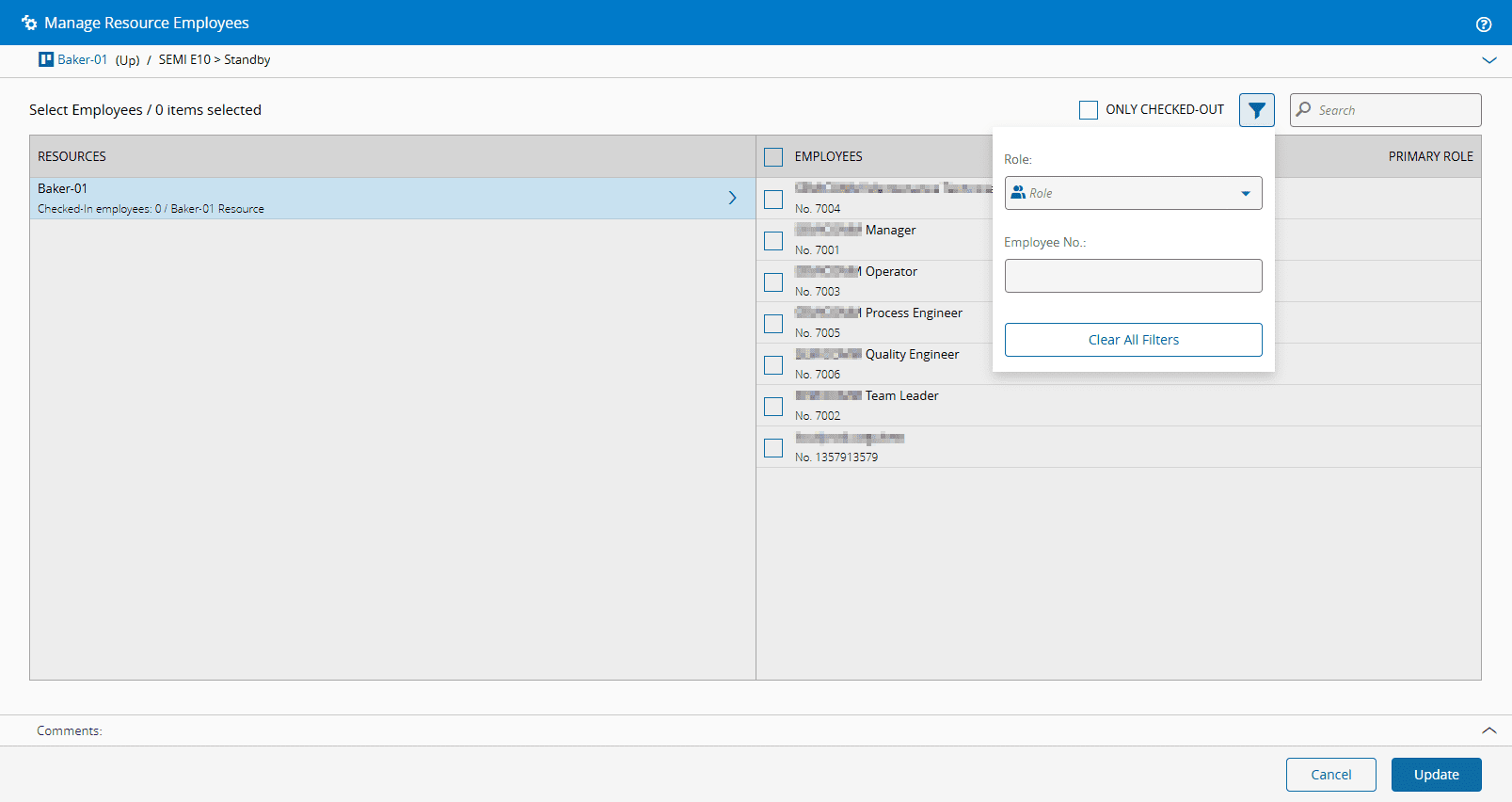1512x802 pixels.
Task: Click the search magnifier icon
Action: [1303, 109]
